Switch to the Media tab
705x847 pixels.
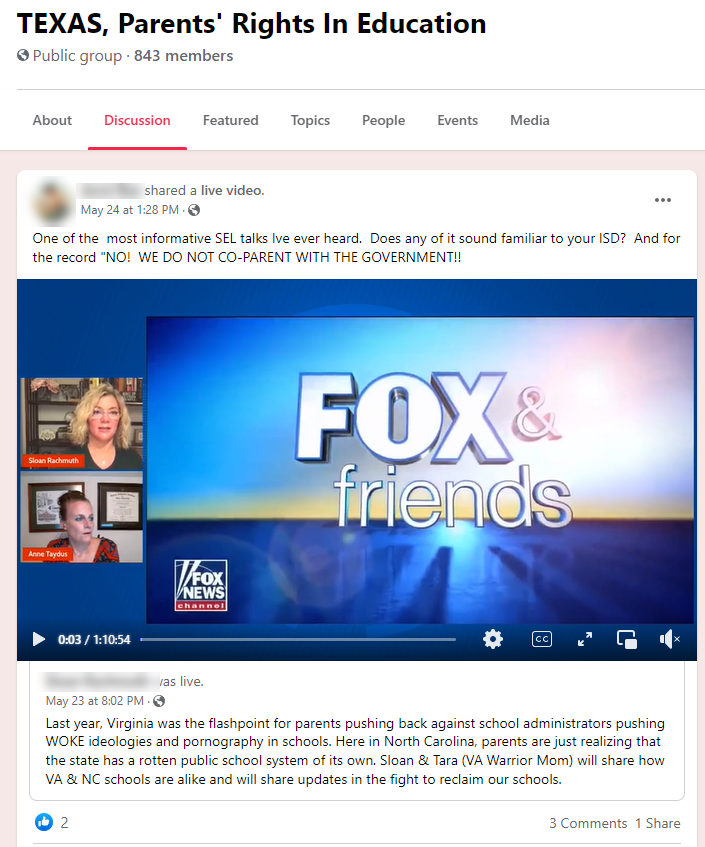[x=530, y=120]
